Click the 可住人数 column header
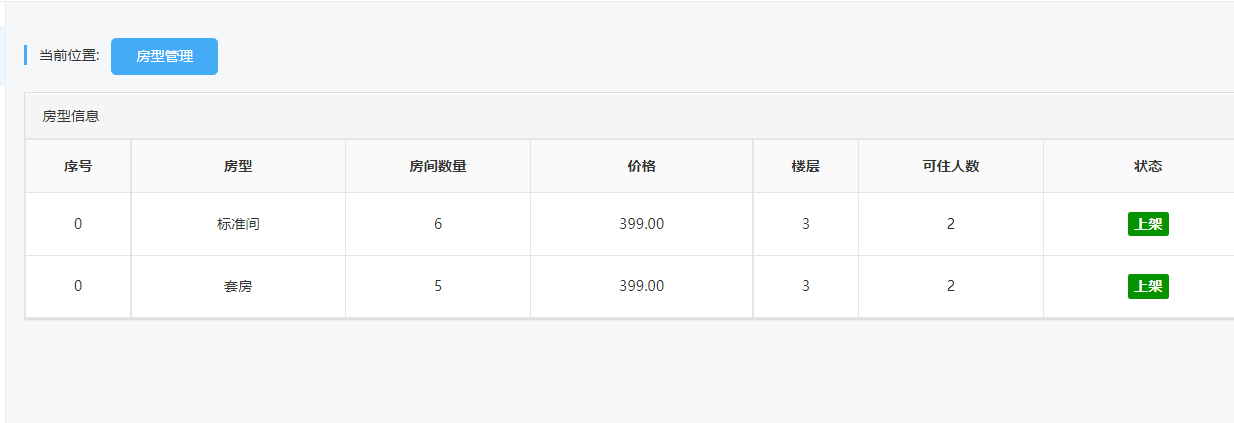1234x423 pixels. coord(950,166)
